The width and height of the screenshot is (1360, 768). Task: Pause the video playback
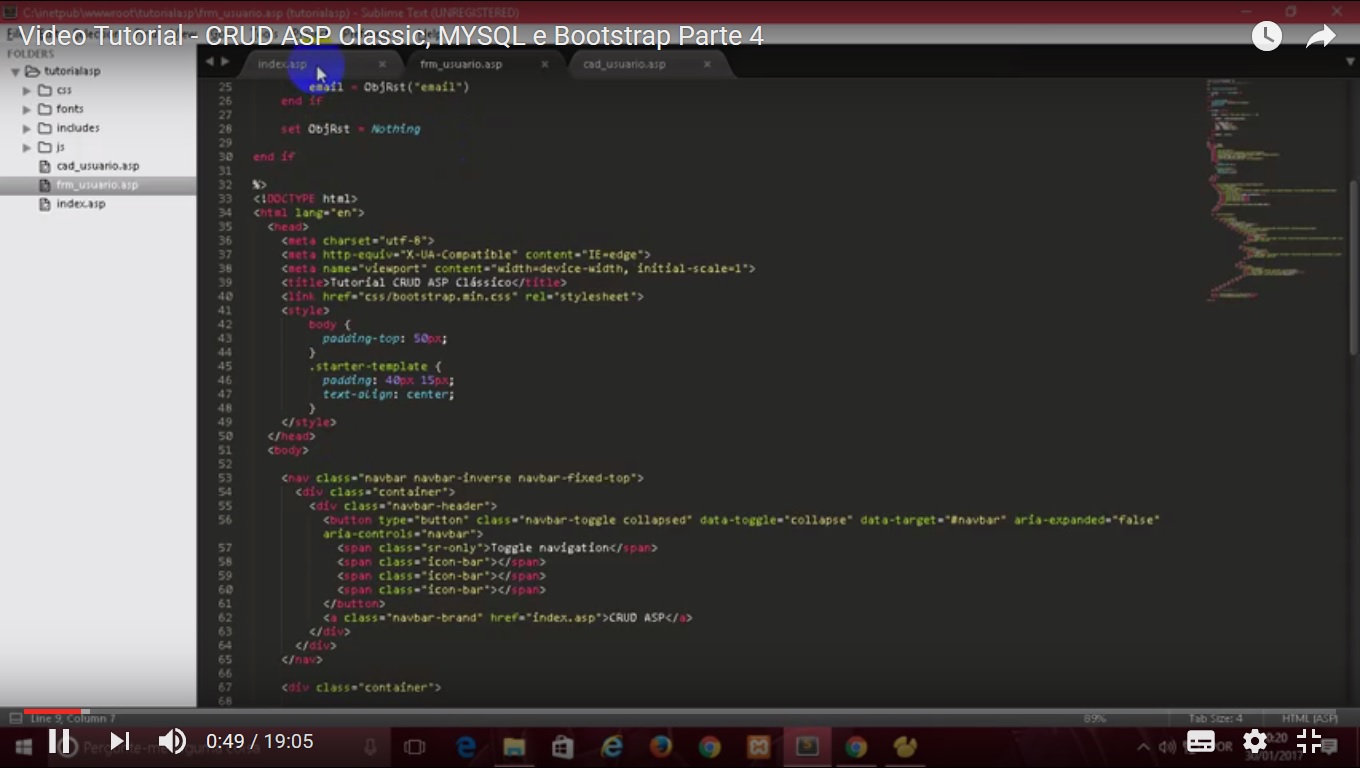pos(59,741)
